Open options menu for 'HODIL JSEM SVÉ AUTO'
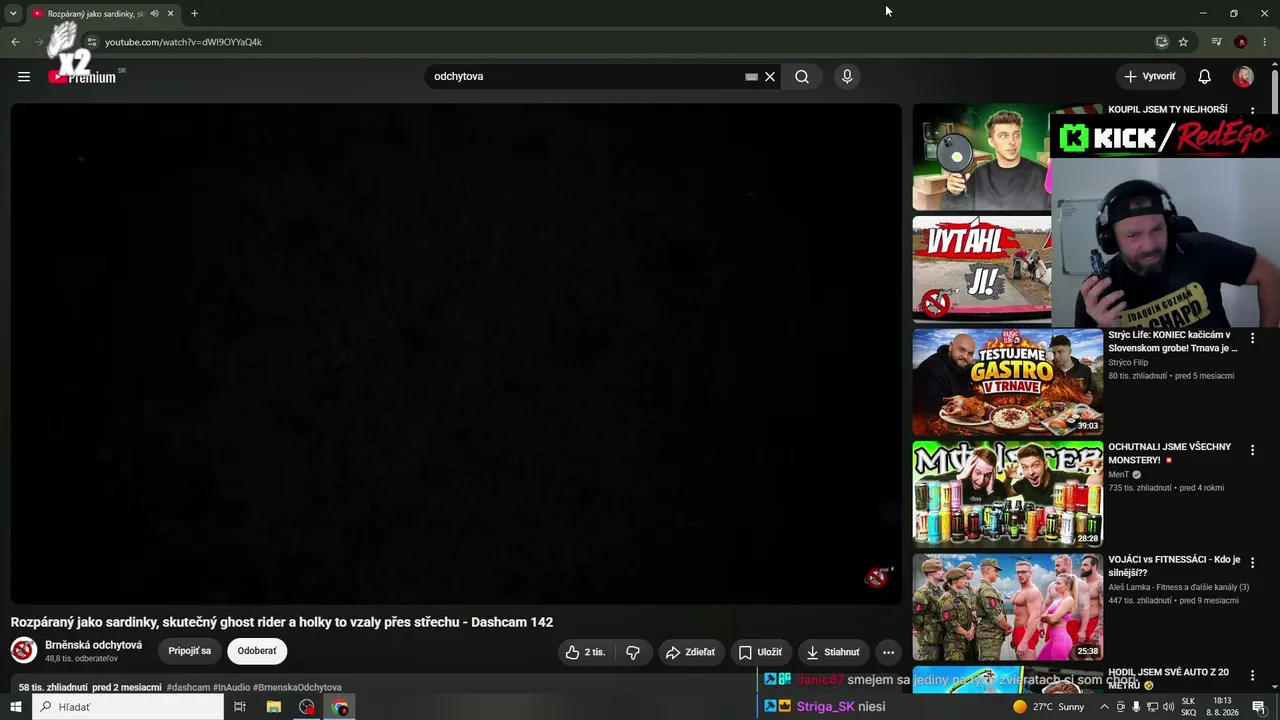1280x720 pixels. click(x=1252, y=676)
